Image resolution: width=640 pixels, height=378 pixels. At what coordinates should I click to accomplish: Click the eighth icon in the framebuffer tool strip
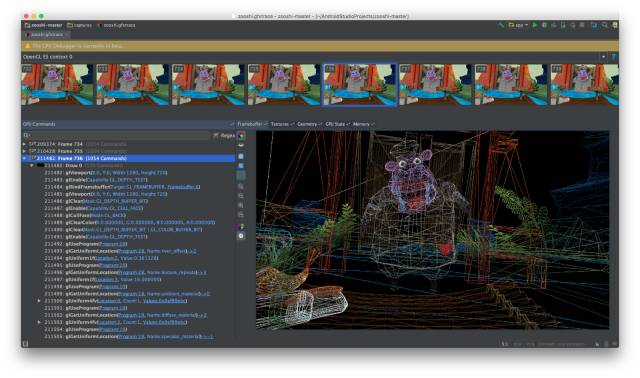[241, 205]
